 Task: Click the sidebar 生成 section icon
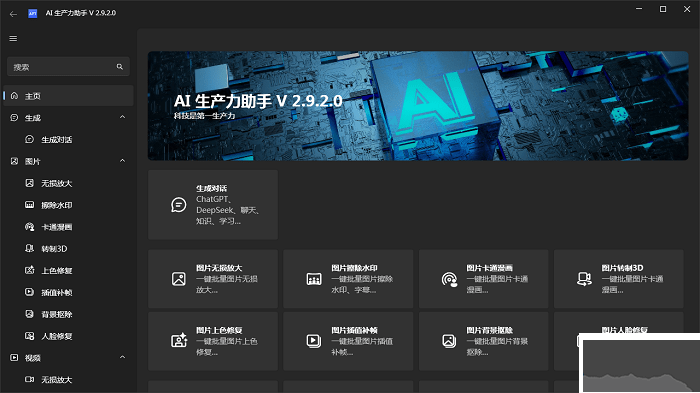tap(14, 117)
